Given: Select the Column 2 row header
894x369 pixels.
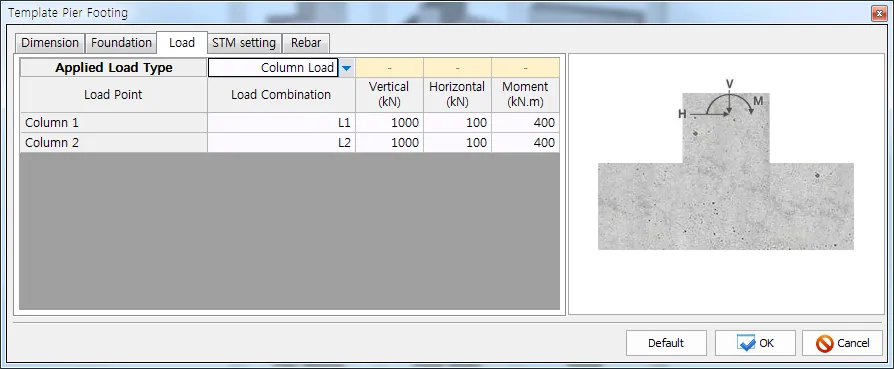Looking at the screenshot, I should [114, 143].
